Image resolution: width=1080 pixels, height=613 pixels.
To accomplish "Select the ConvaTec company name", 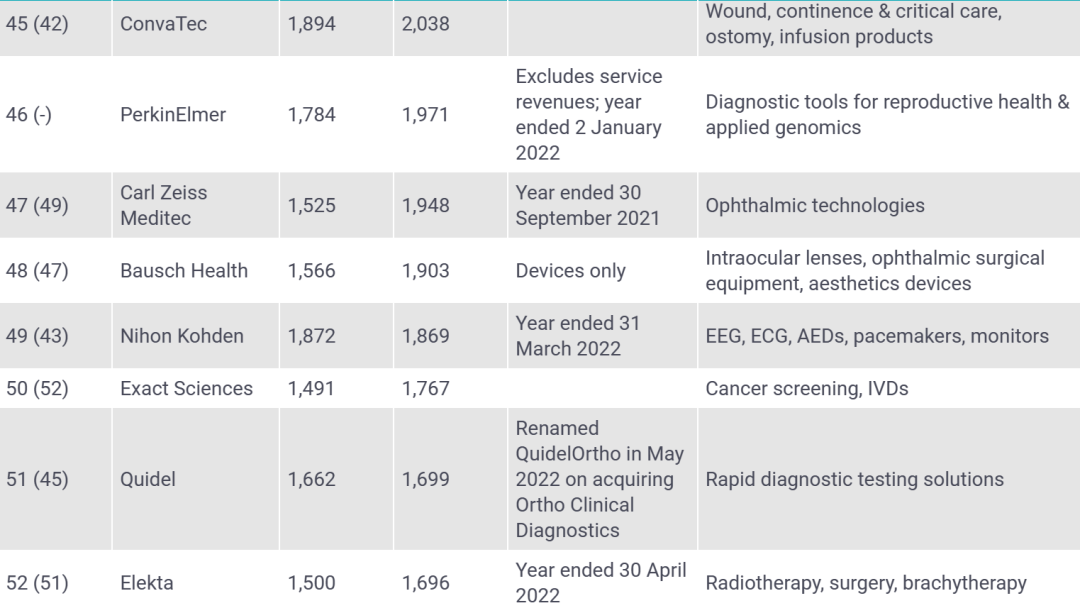I will point(163,23).
